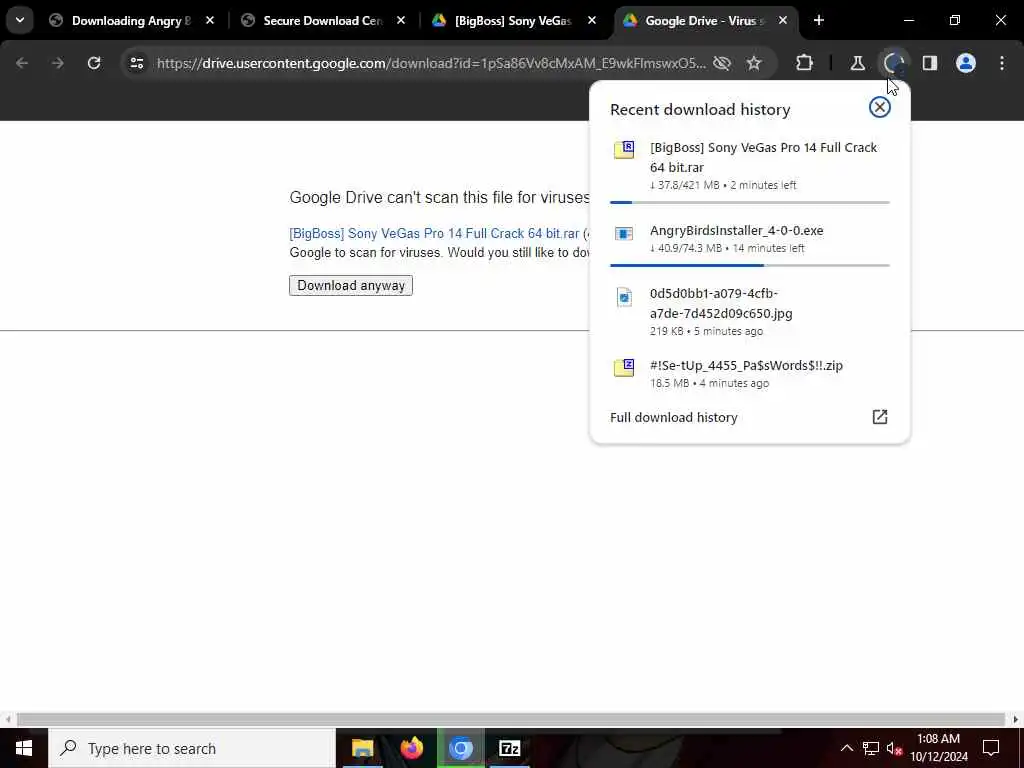View site information icon in address bar
This screenshot has height=768, width=1024.
pyautogui.click(x=137, y=63)
